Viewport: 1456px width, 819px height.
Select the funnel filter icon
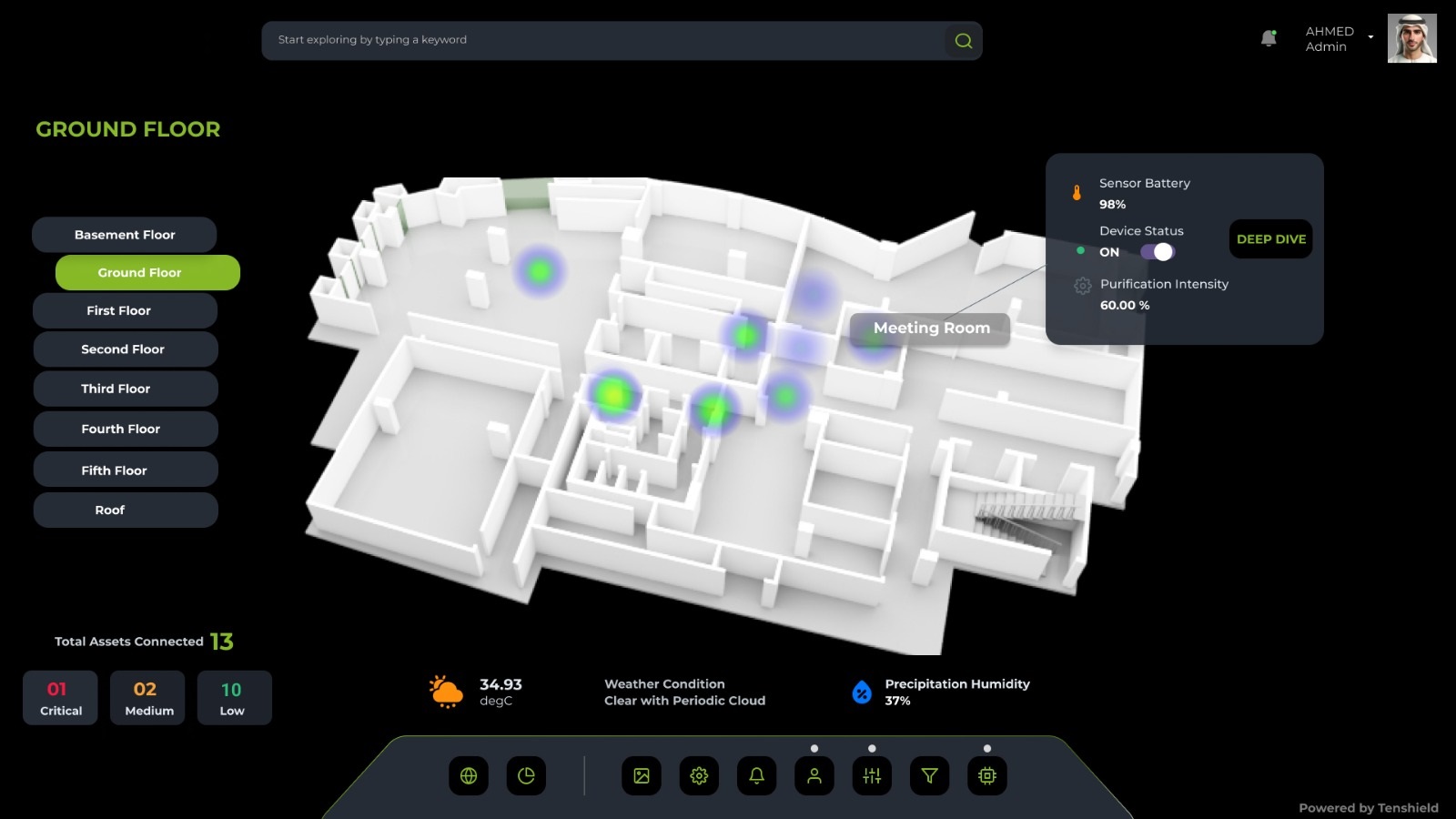pyautogui.click(x=929, y=776)
